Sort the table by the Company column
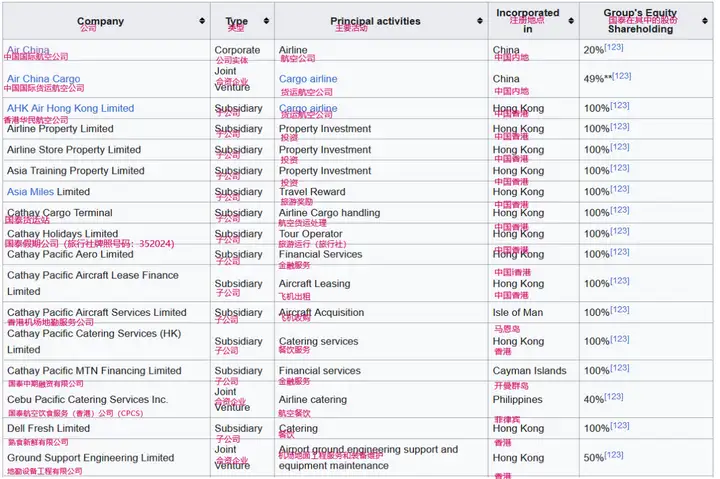Viewport: 720px width, 479px height. (x=202, y=21)
